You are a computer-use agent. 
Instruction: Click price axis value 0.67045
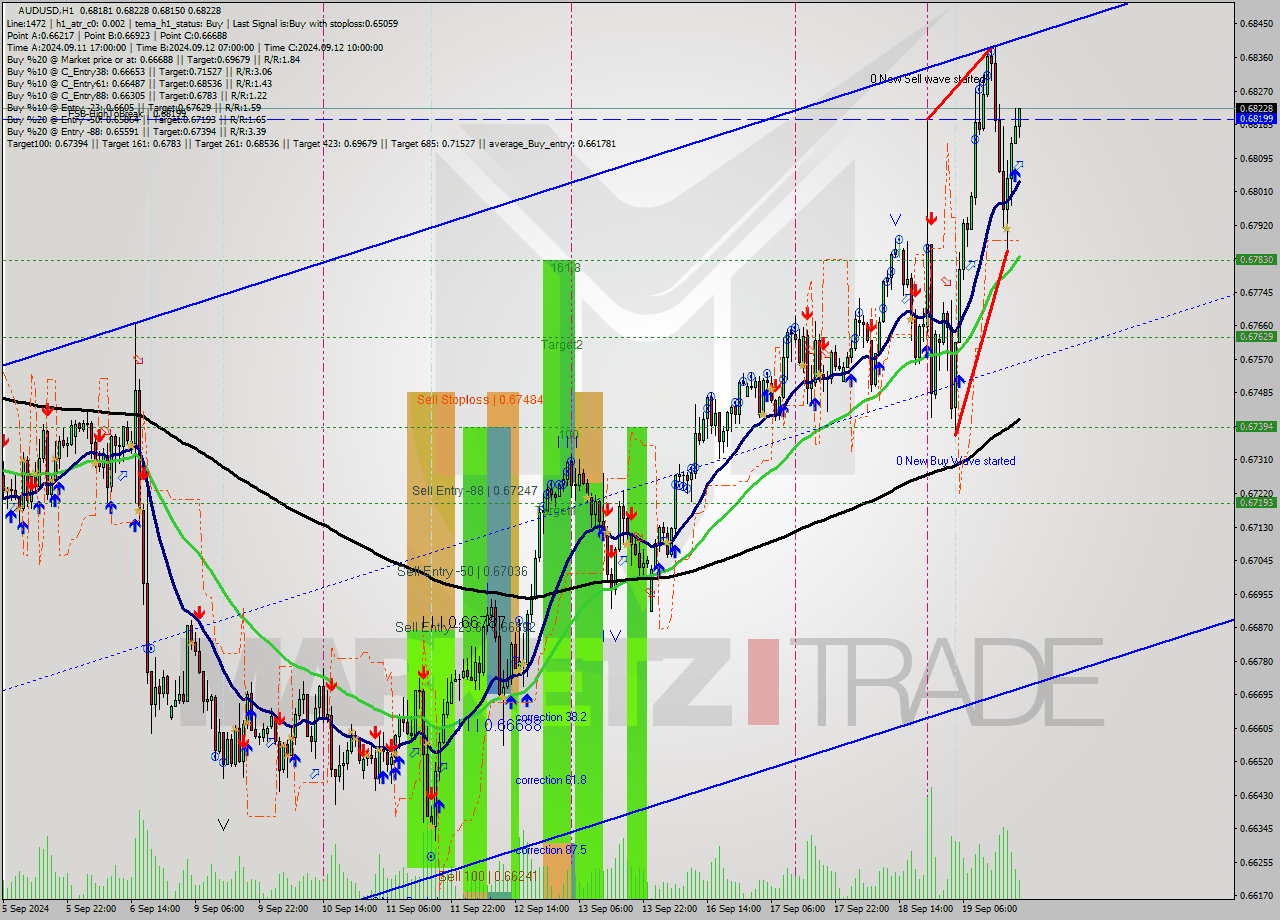(1255, 560)
